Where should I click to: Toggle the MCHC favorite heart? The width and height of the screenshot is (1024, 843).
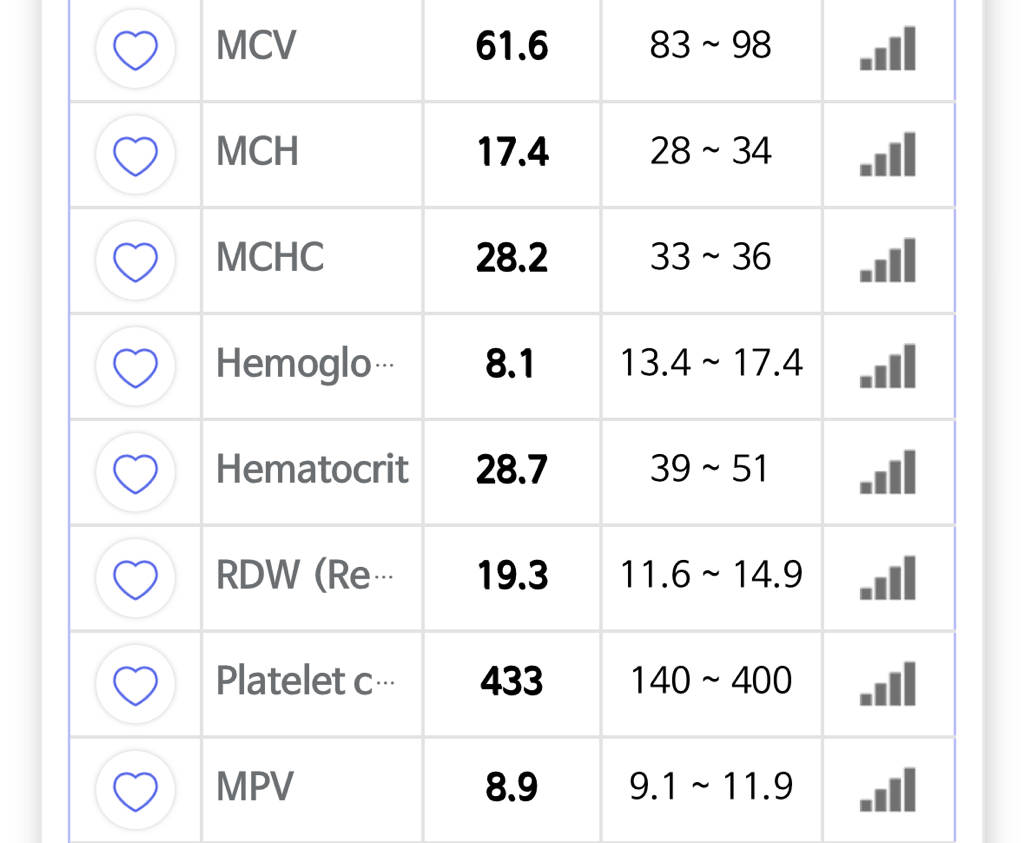pyautogui.click(x=135, y=261)
